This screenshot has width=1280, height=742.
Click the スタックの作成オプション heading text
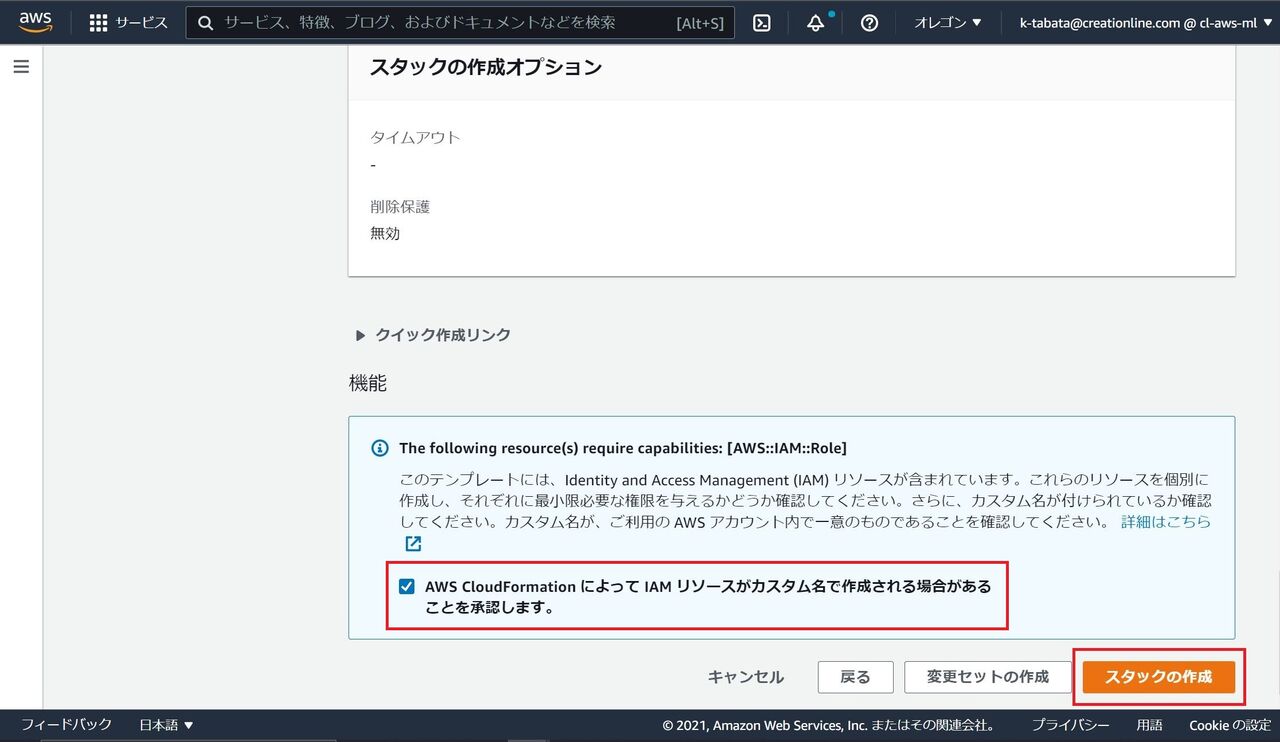click(x=486, y=67)
